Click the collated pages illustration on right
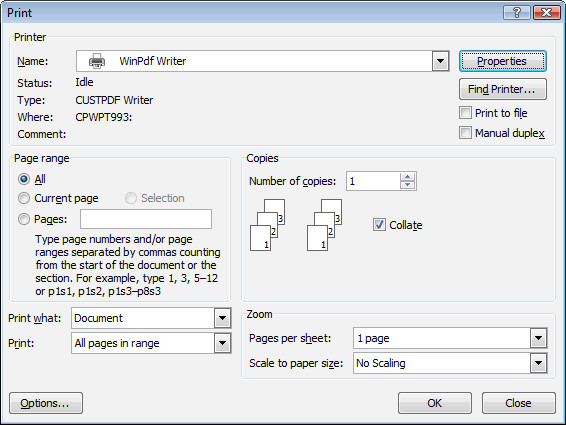Screen dimensions: 566x425 tap(324, 225)
